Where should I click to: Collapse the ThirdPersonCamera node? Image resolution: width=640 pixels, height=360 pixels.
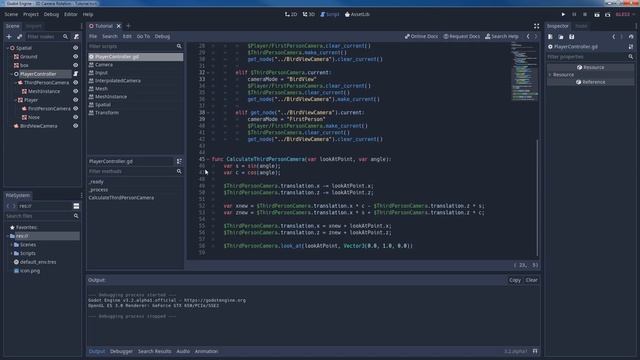point(16,82)
